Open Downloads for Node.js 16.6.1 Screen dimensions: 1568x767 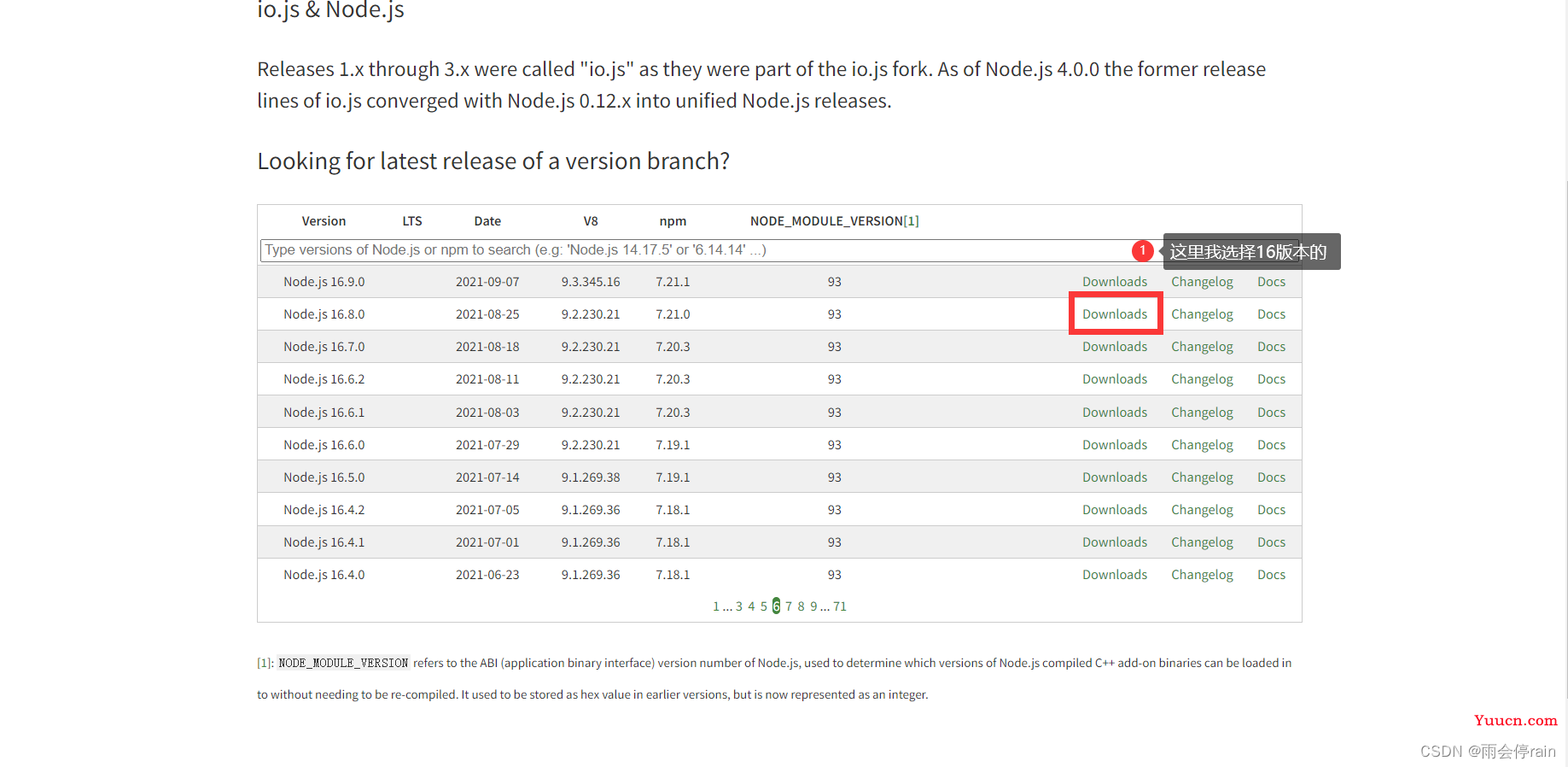pyautogui.click(x=1115, y=413)
